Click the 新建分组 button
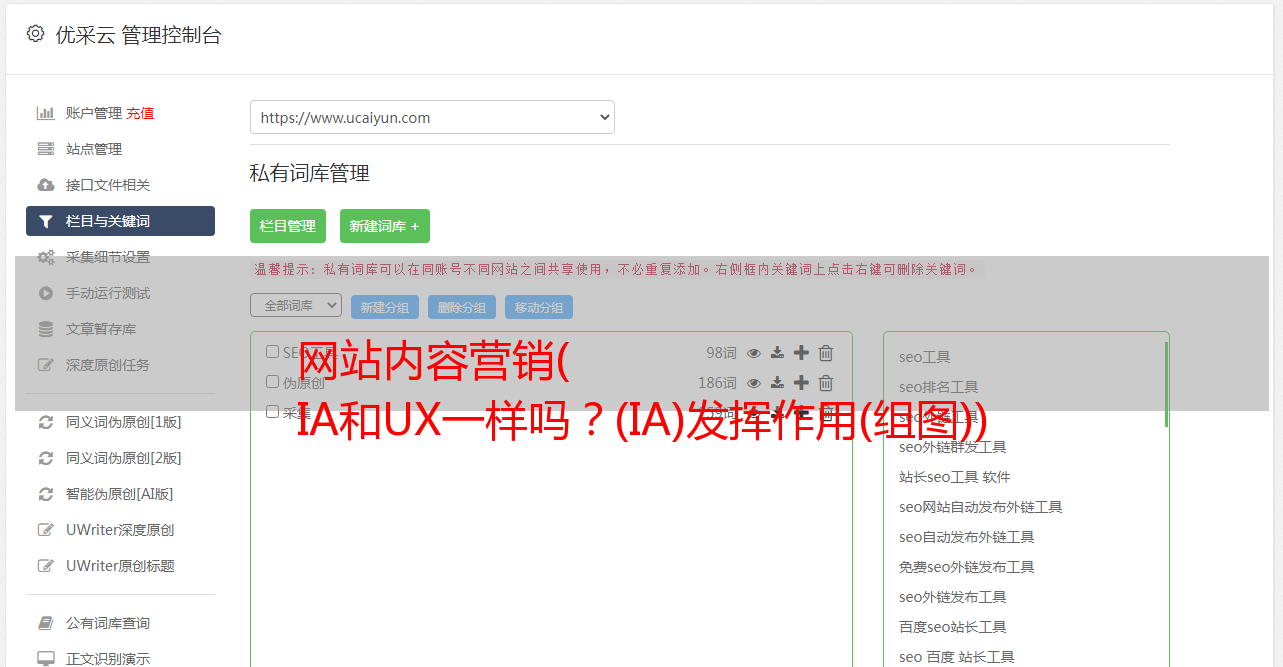 click(385, 307)
